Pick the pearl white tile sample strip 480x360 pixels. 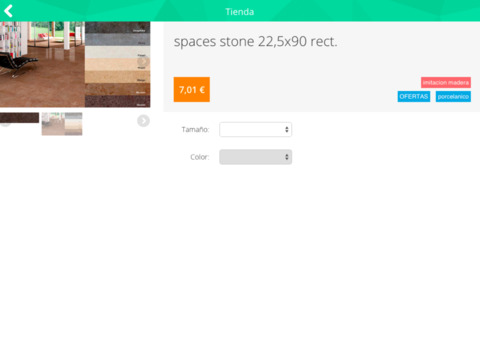point(117,52)
